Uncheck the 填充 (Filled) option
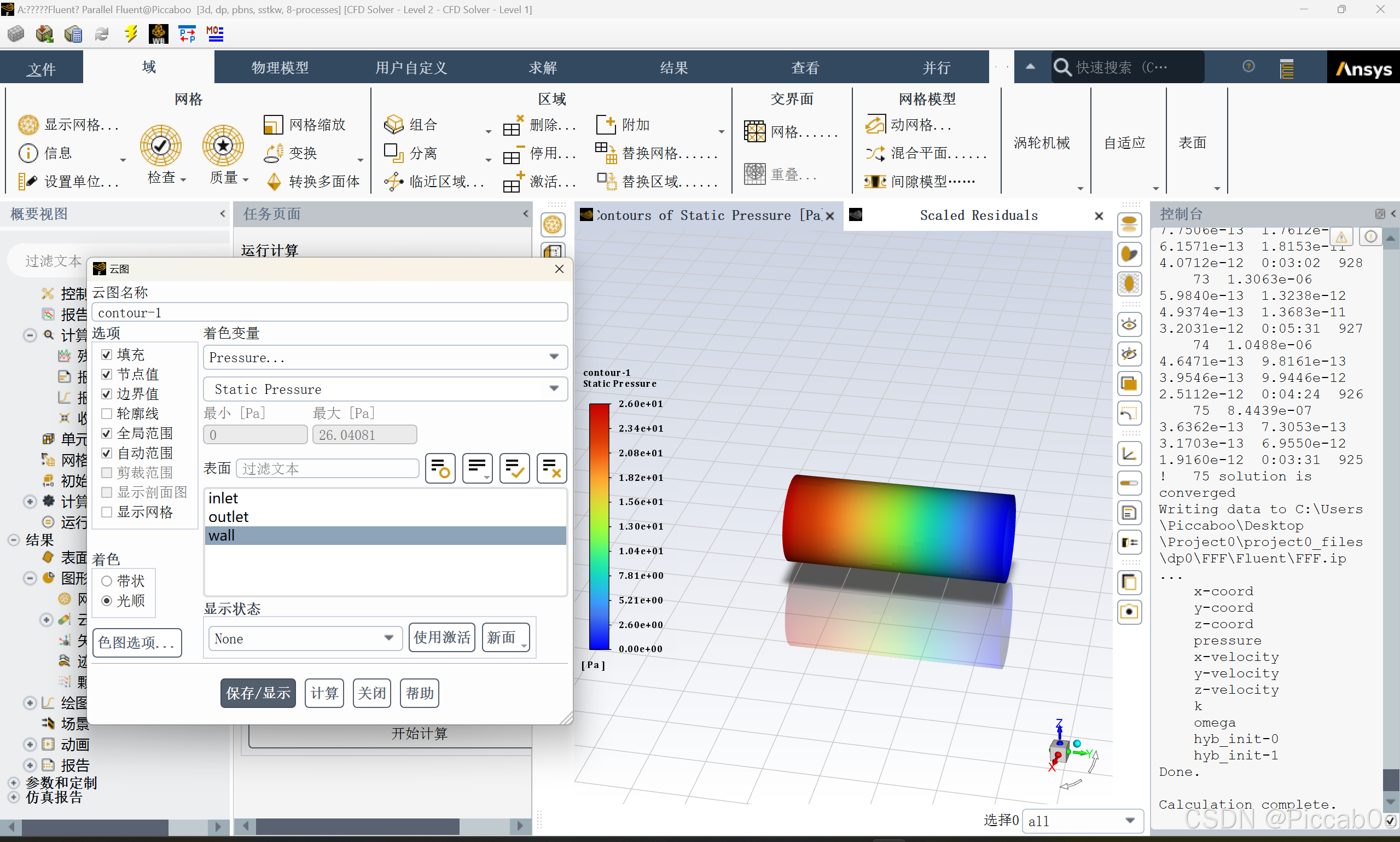 point(107,355)
